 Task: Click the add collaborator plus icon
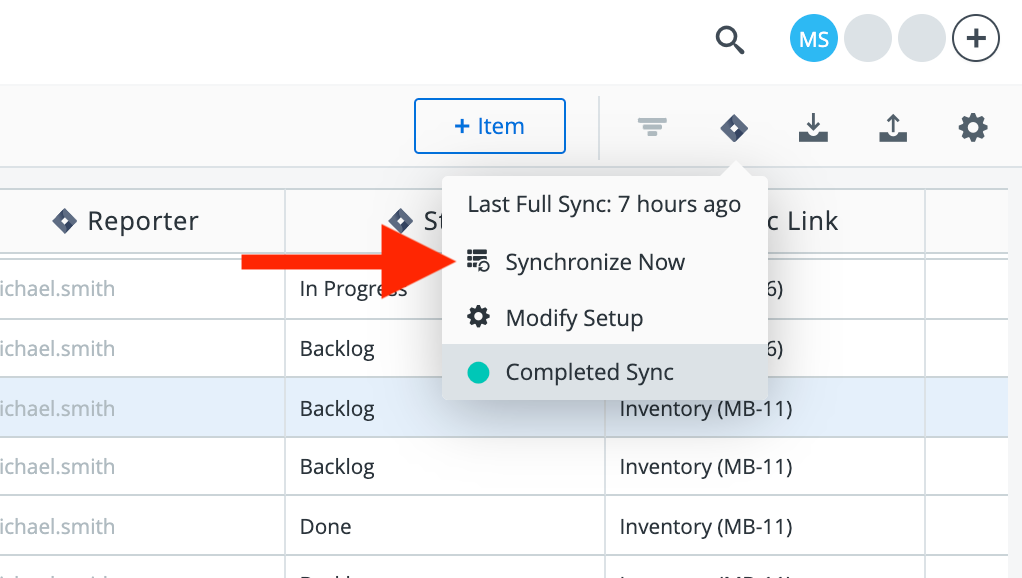click(975, 40)
